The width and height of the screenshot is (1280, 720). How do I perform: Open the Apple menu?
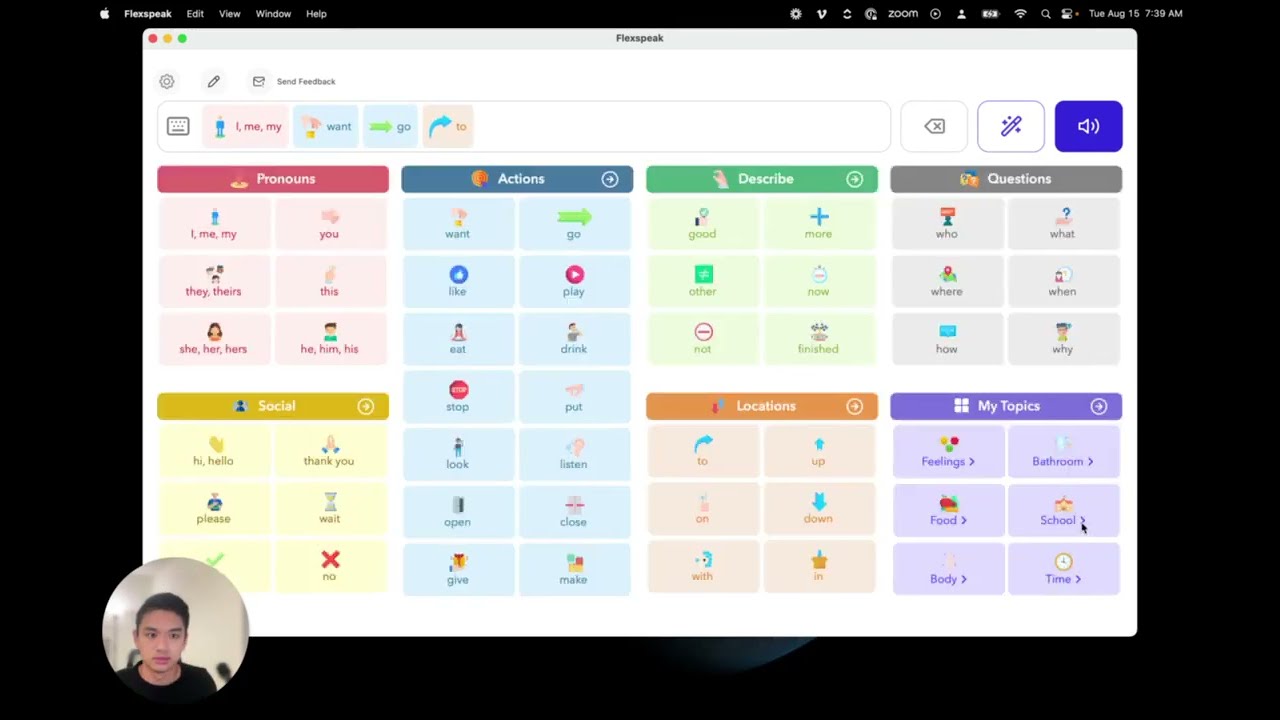click(104, 14)
